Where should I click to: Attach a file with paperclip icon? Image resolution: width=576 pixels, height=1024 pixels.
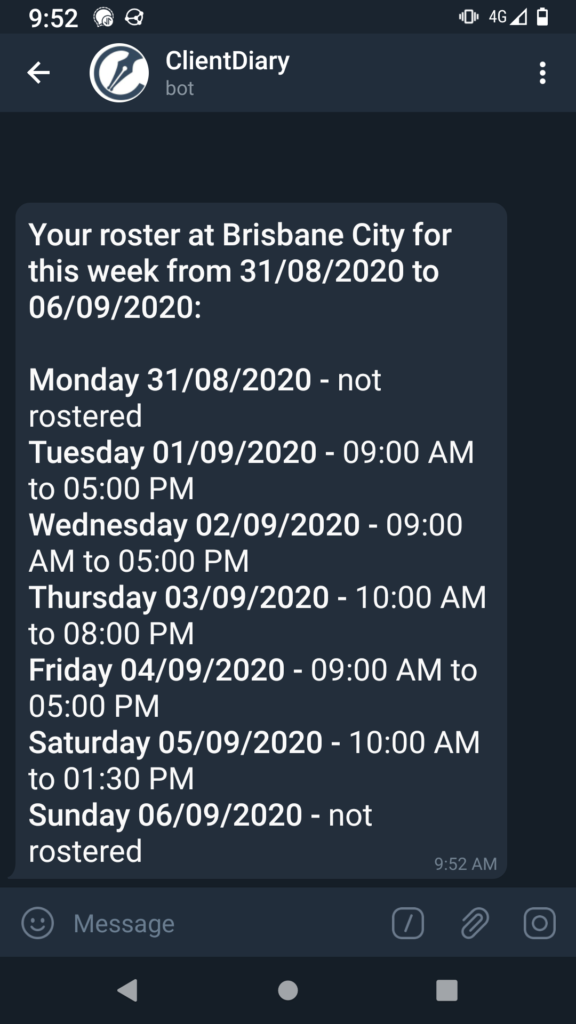point(475,923)
